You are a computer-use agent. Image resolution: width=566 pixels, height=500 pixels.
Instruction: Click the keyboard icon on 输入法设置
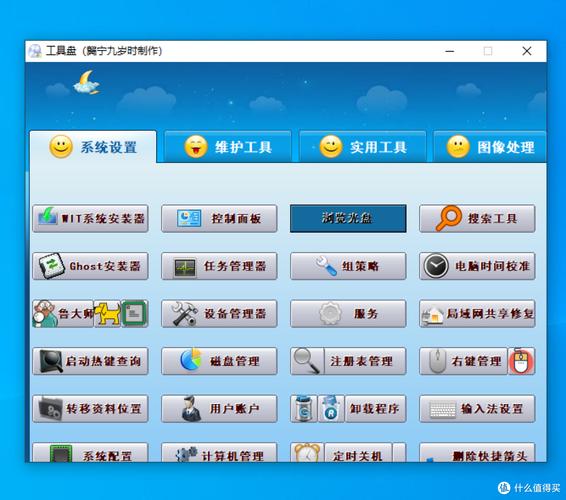(x=443, y=410)
